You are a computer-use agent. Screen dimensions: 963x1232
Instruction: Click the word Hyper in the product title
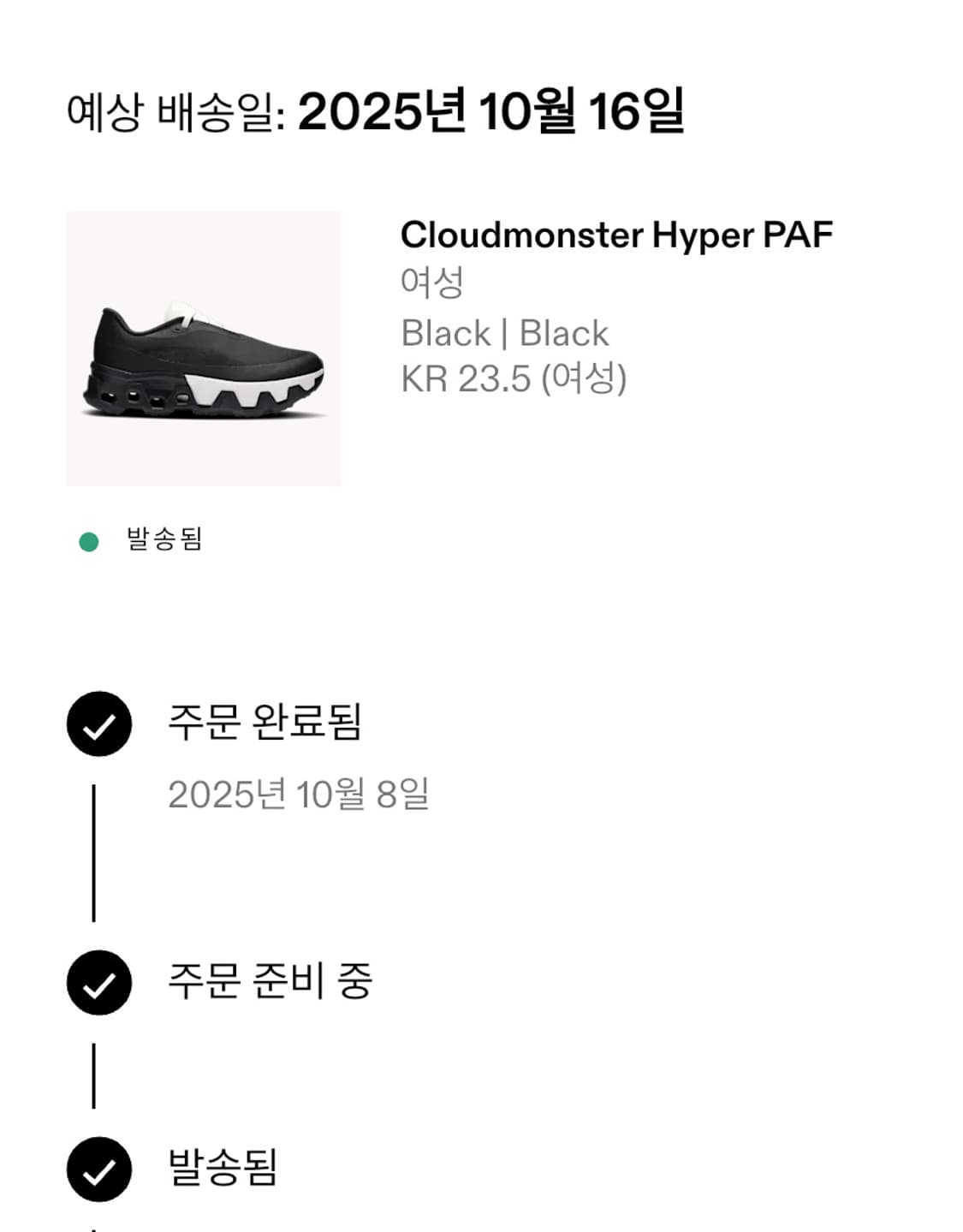coord(702,235)
